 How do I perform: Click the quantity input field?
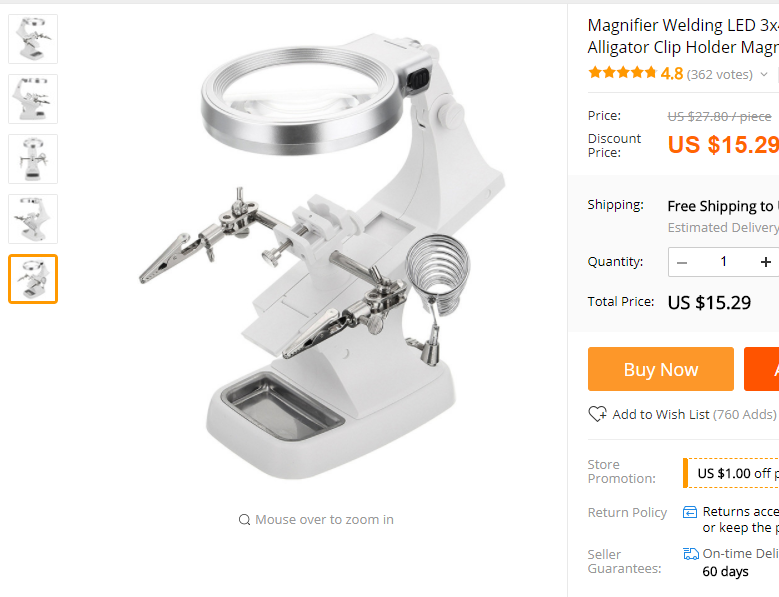pos(724,262)
